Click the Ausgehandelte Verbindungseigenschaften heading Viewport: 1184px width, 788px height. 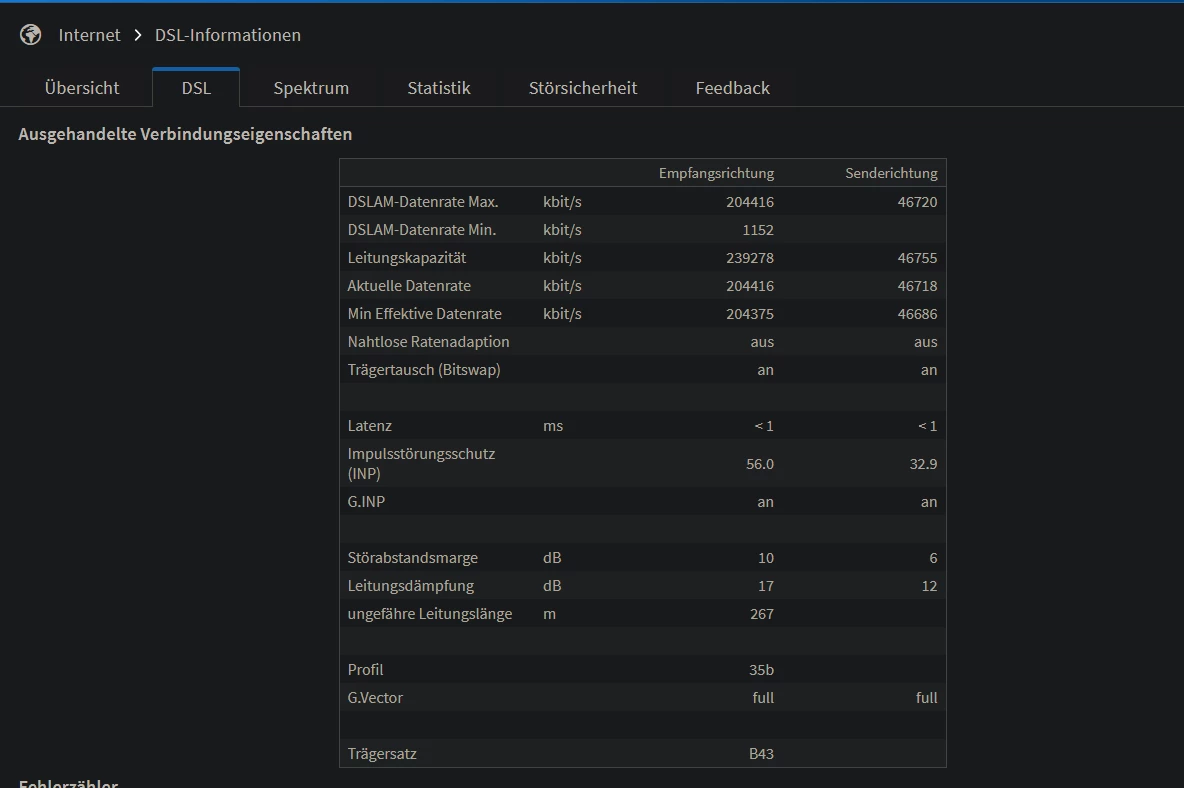[x=185, y=134]
